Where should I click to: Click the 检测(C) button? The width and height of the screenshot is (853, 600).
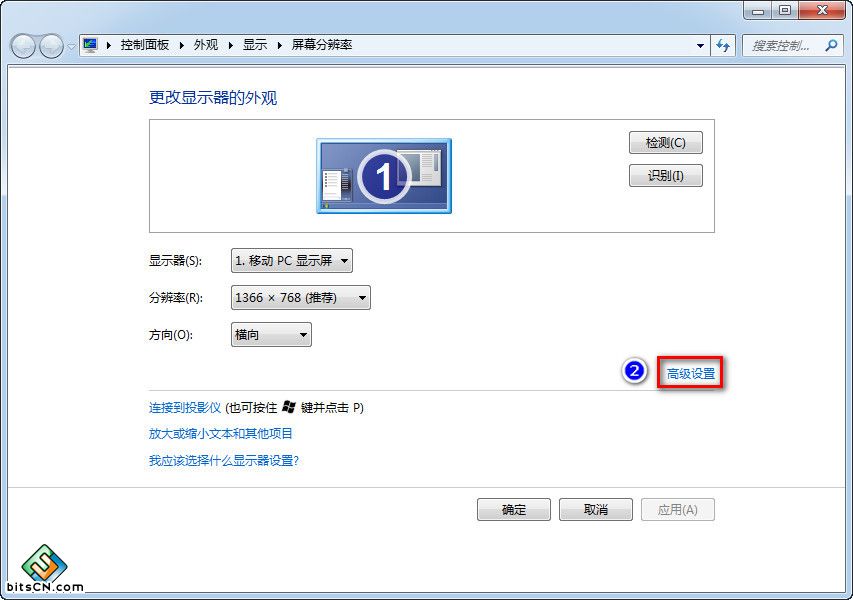(x=666, y=143)
